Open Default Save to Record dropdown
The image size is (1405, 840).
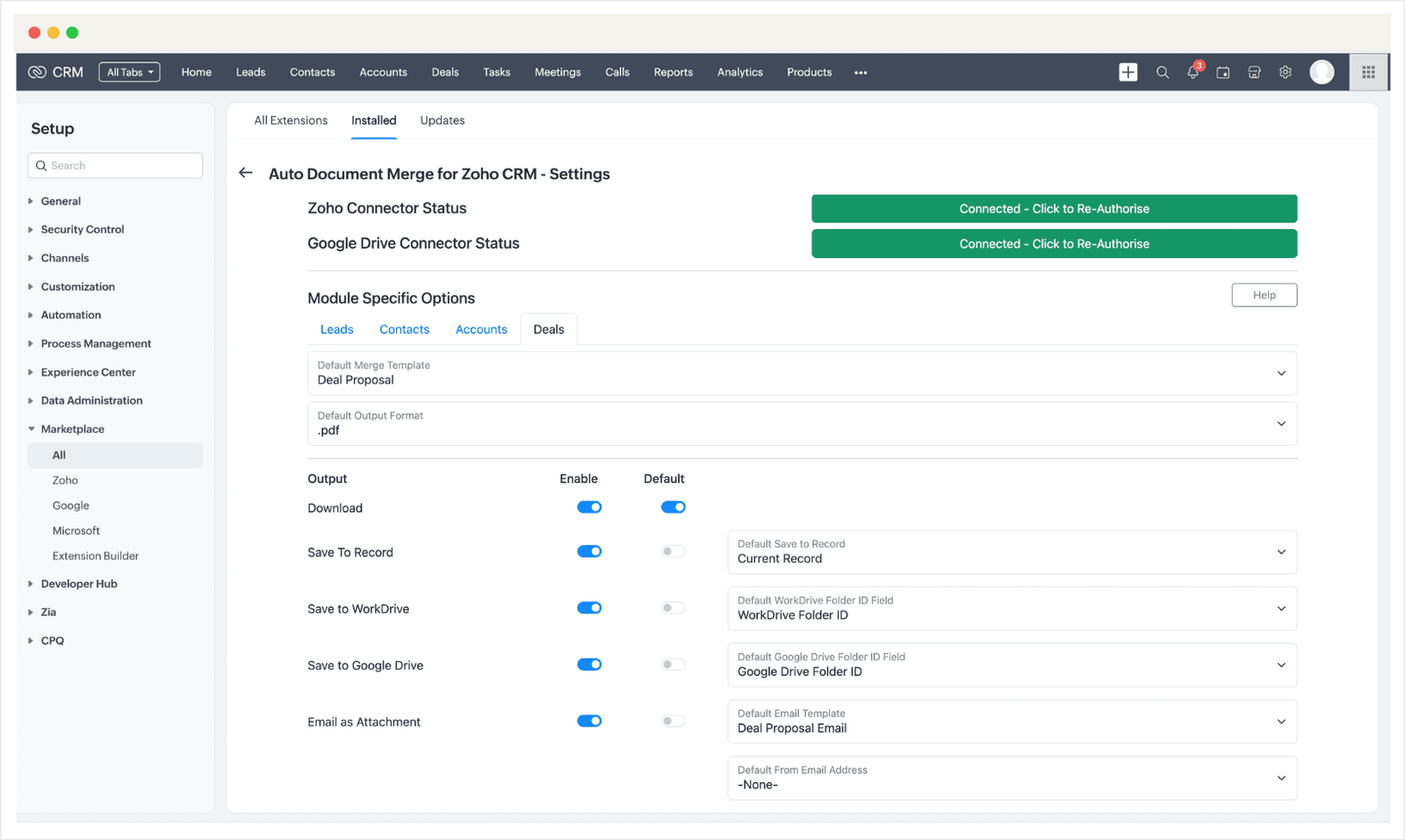[x=1012, y=552]
